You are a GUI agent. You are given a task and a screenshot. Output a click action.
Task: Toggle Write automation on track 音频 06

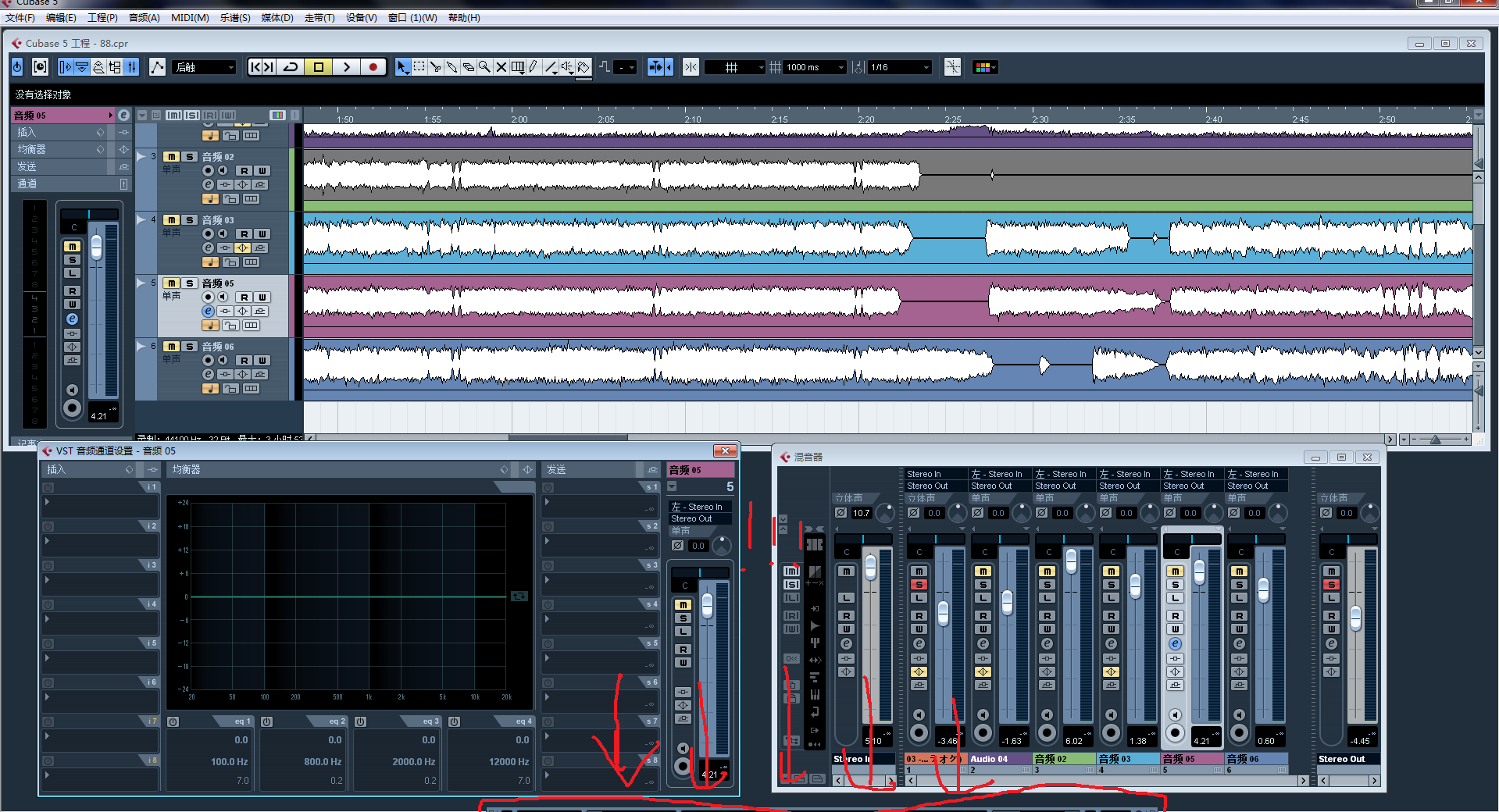pyautogui.click(x=262, y=360)
